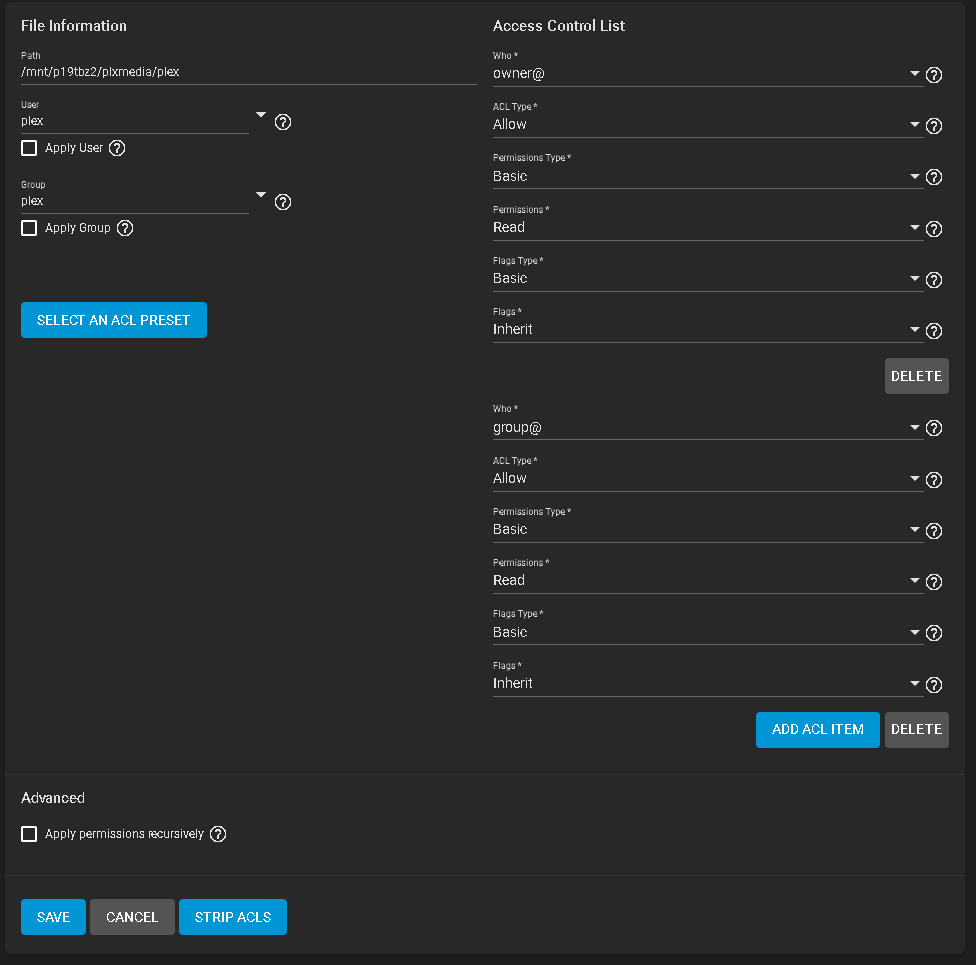976x965 pixels.
Task: Open Flags dropdown of group@ entry
Action: pyautogui.click(x=708, y=683)
